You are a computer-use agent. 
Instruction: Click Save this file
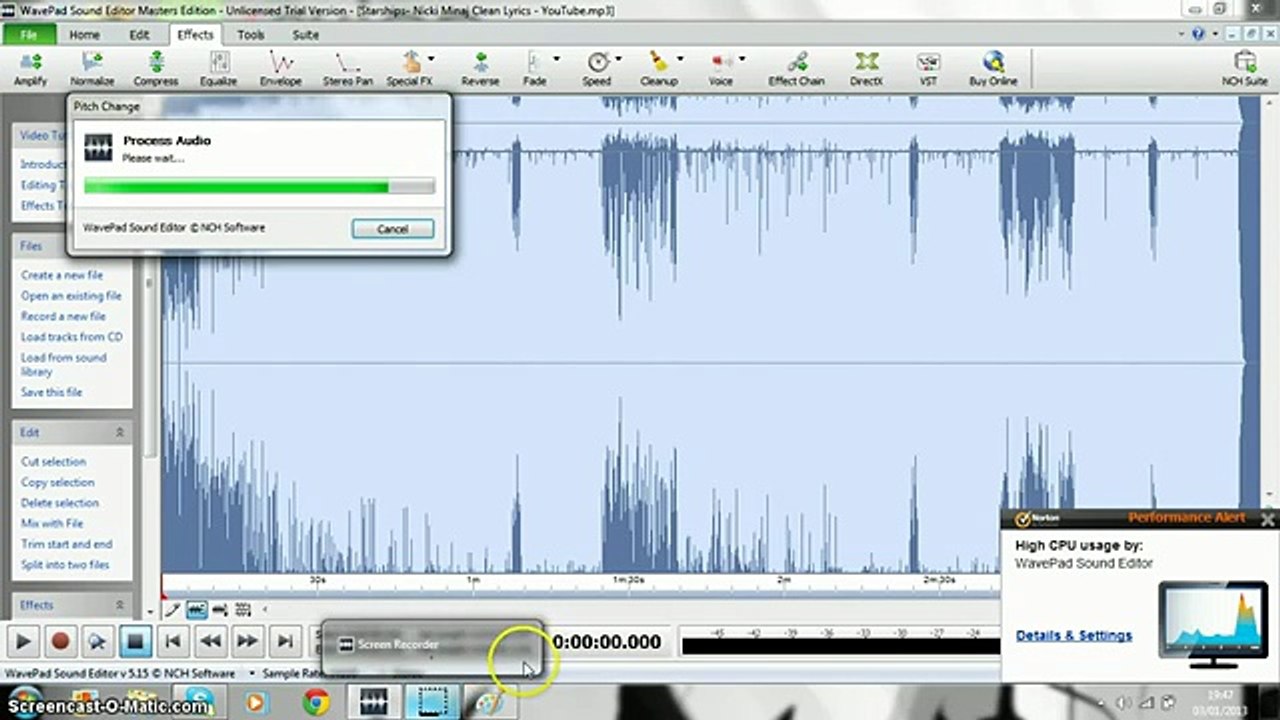tap(52, 392)
